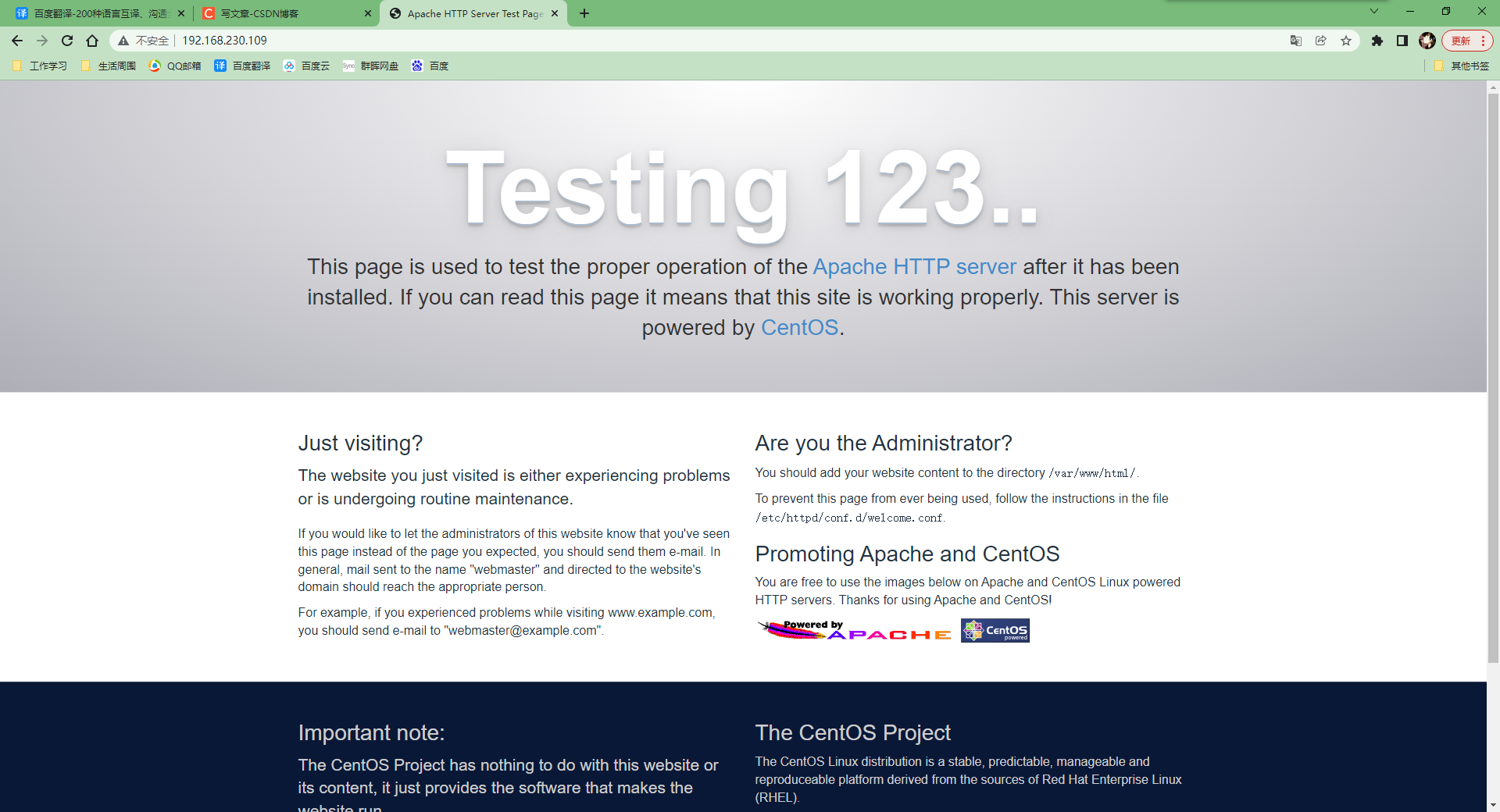Restore down the browser window
The image size is (1500, 812).
tap(1446, 11)
